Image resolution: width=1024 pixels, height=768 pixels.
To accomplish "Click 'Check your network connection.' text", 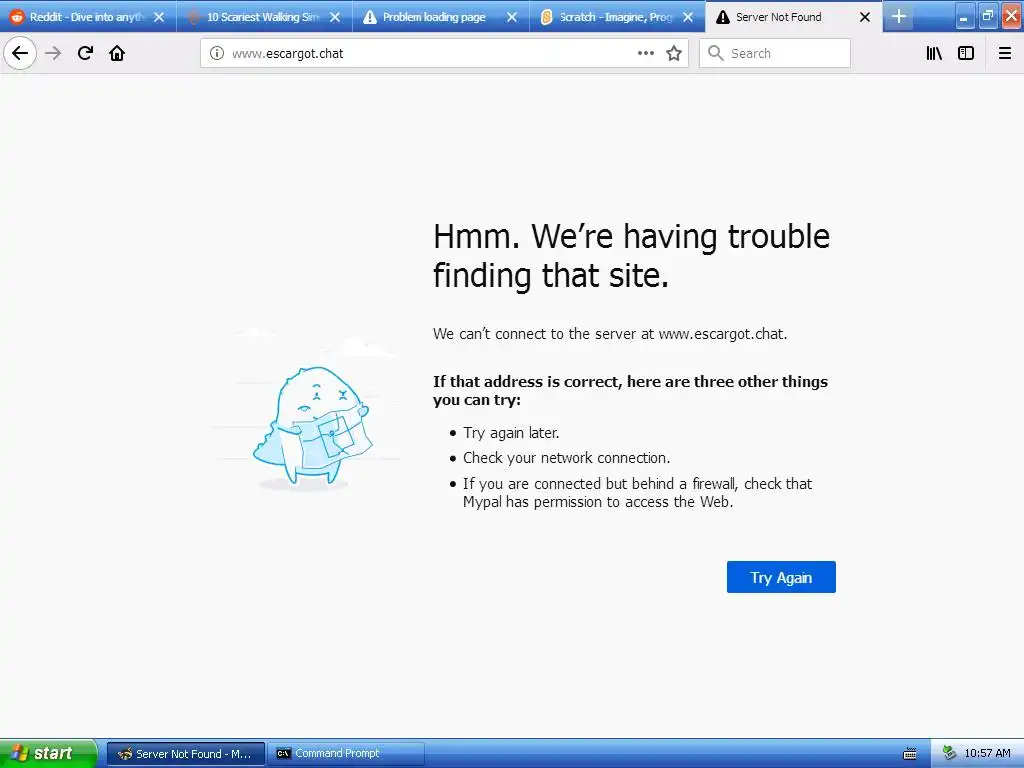I will (567, 458).
